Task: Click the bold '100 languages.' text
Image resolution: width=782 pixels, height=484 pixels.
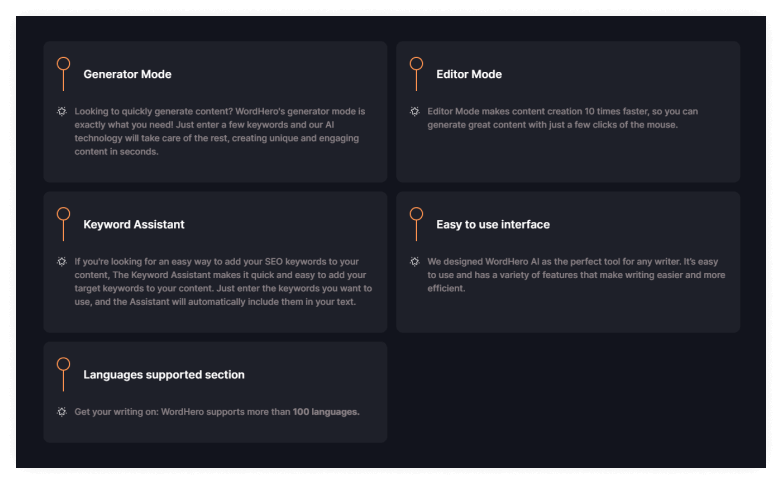Action: [x=326, y=412]
